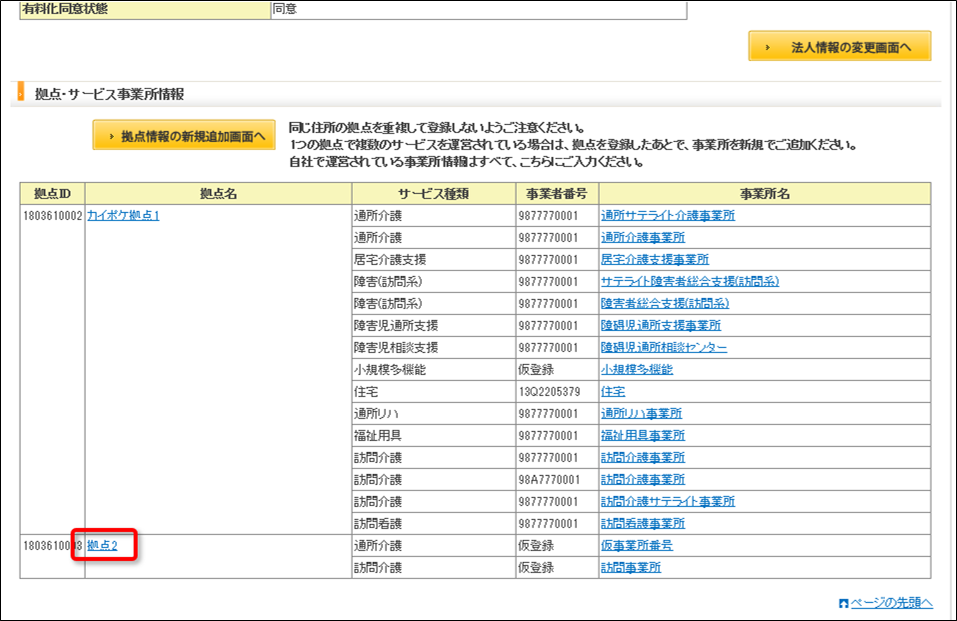This screenshot has width=957, height=621.
Task: Open the 小規模多機能 link in 事業所名 column
Action: [637, 369]
